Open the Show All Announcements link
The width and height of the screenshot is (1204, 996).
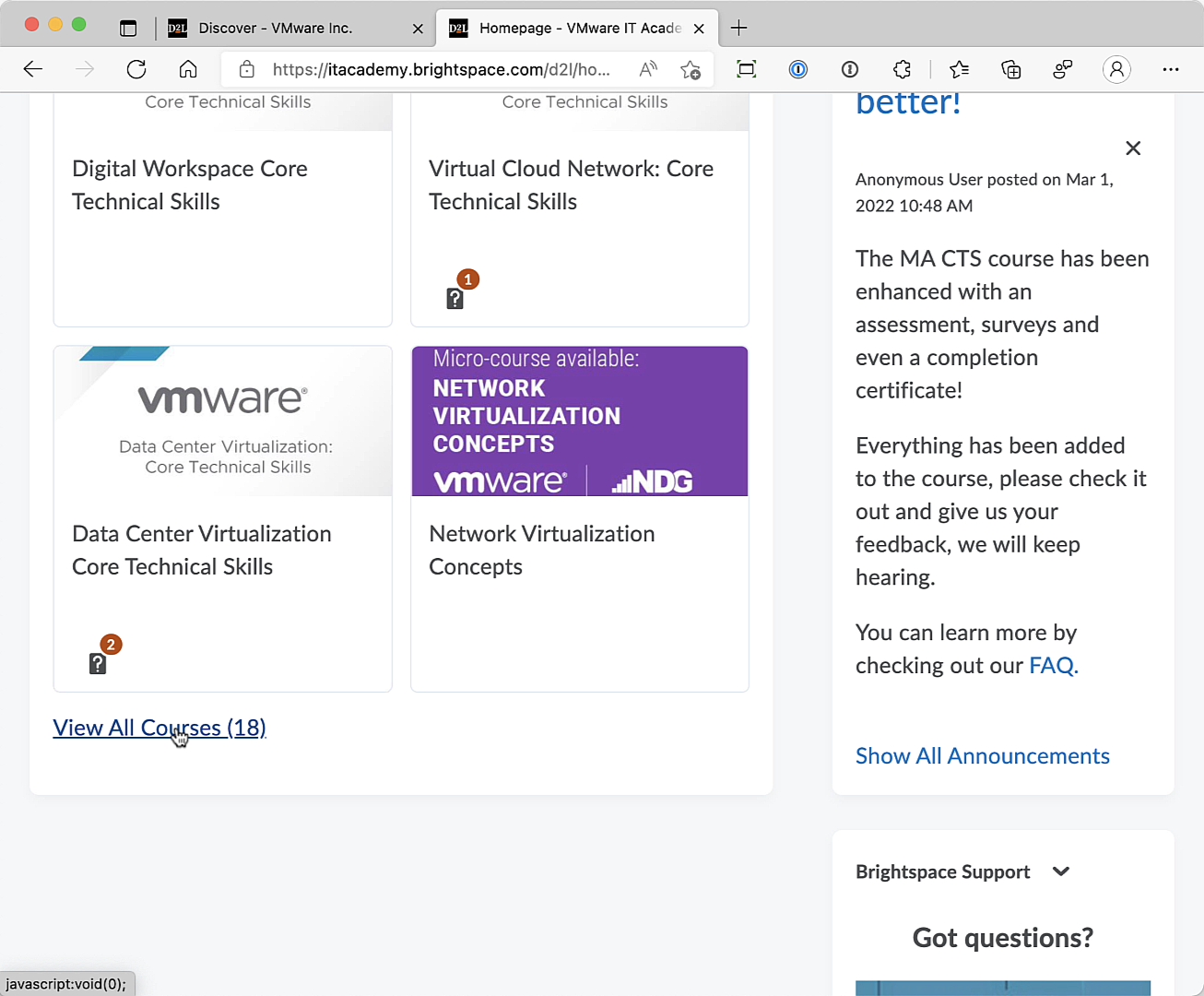982,756
